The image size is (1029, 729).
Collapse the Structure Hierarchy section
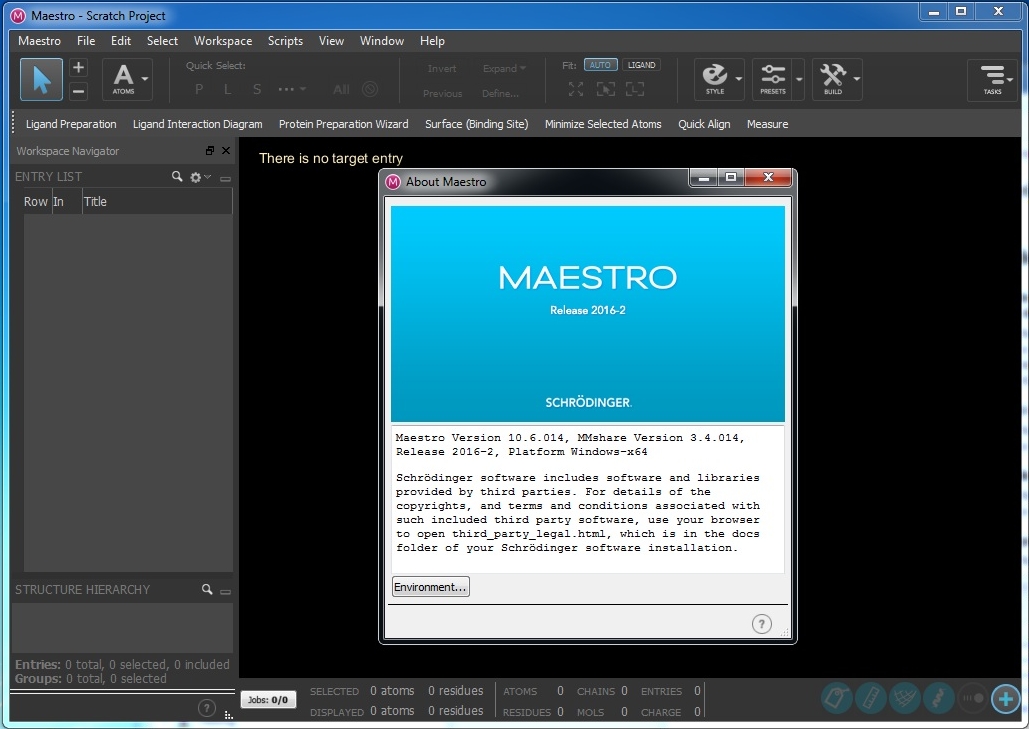click(x=225, y=591)
